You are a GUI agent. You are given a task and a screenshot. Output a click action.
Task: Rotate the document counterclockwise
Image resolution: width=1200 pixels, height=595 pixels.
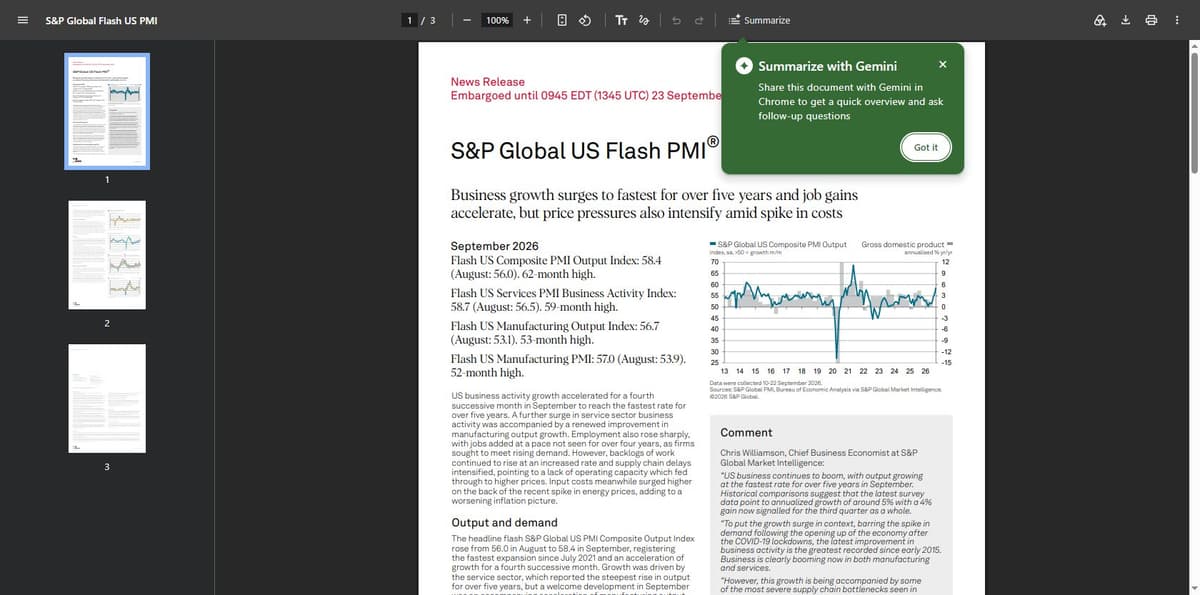587,20
